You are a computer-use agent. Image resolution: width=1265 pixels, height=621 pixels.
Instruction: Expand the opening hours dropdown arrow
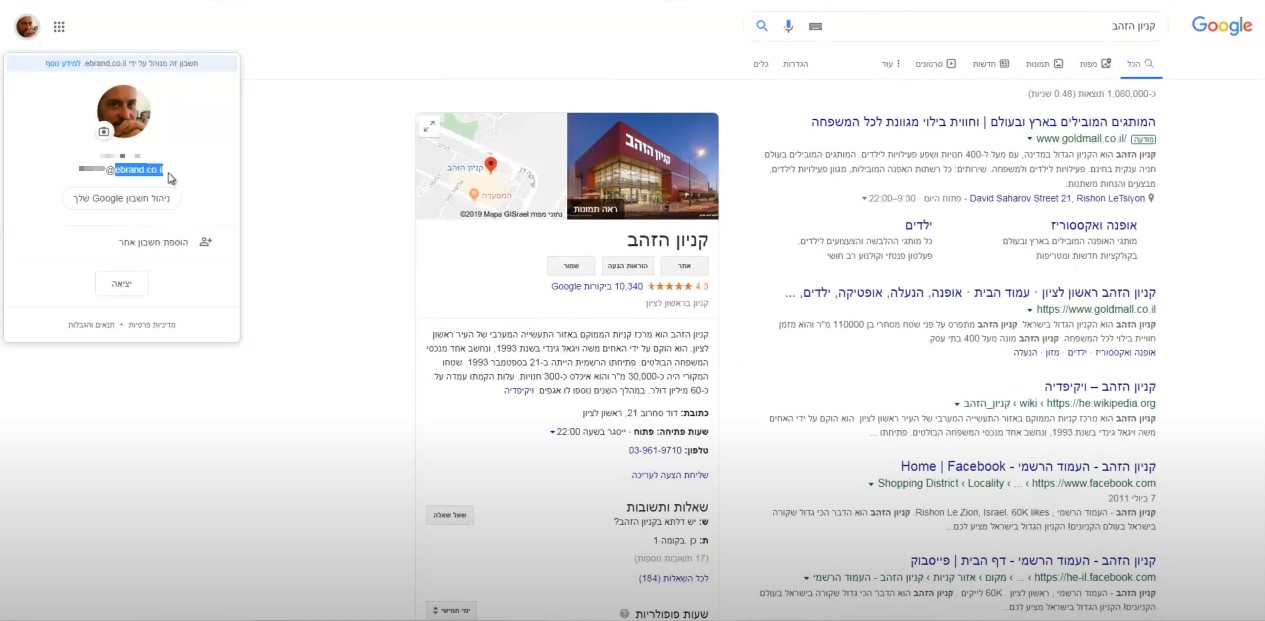pos(553,432)
